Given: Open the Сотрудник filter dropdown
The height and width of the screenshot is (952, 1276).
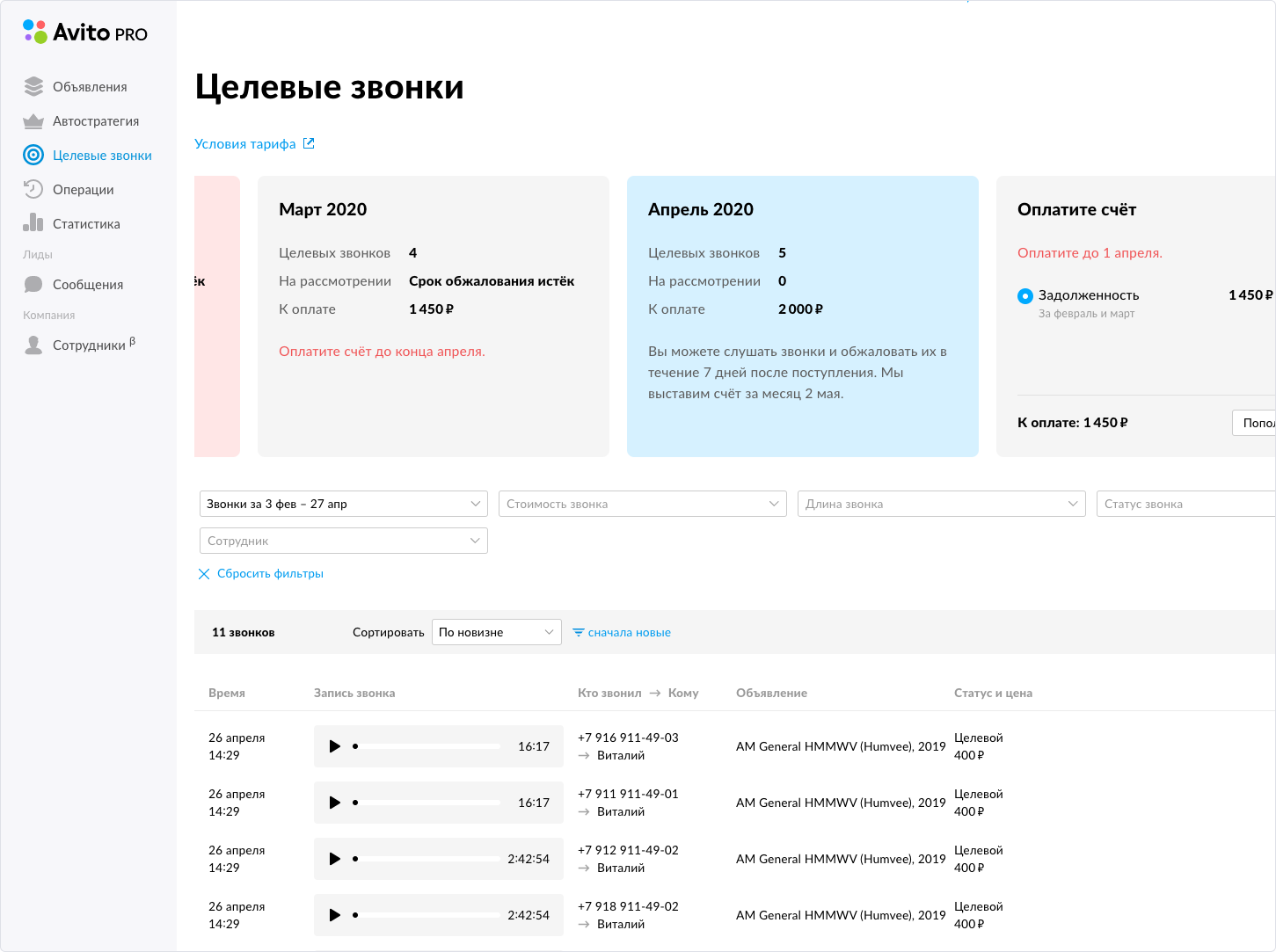Looking at the screenshot, I should (x=343, y=541).
